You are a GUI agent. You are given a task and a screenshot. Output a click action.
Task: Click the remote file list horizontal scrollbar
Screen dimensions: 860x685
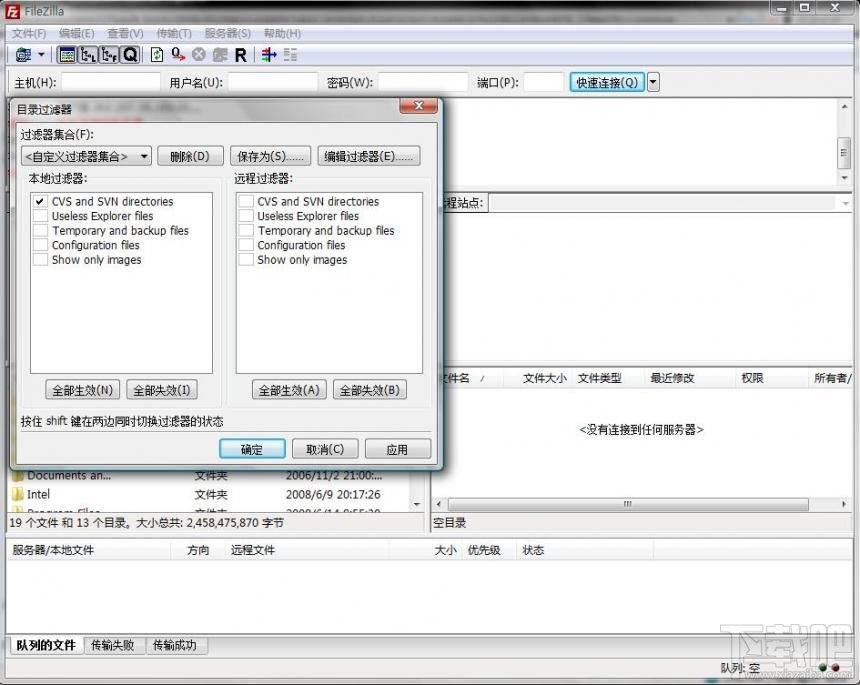628,503
